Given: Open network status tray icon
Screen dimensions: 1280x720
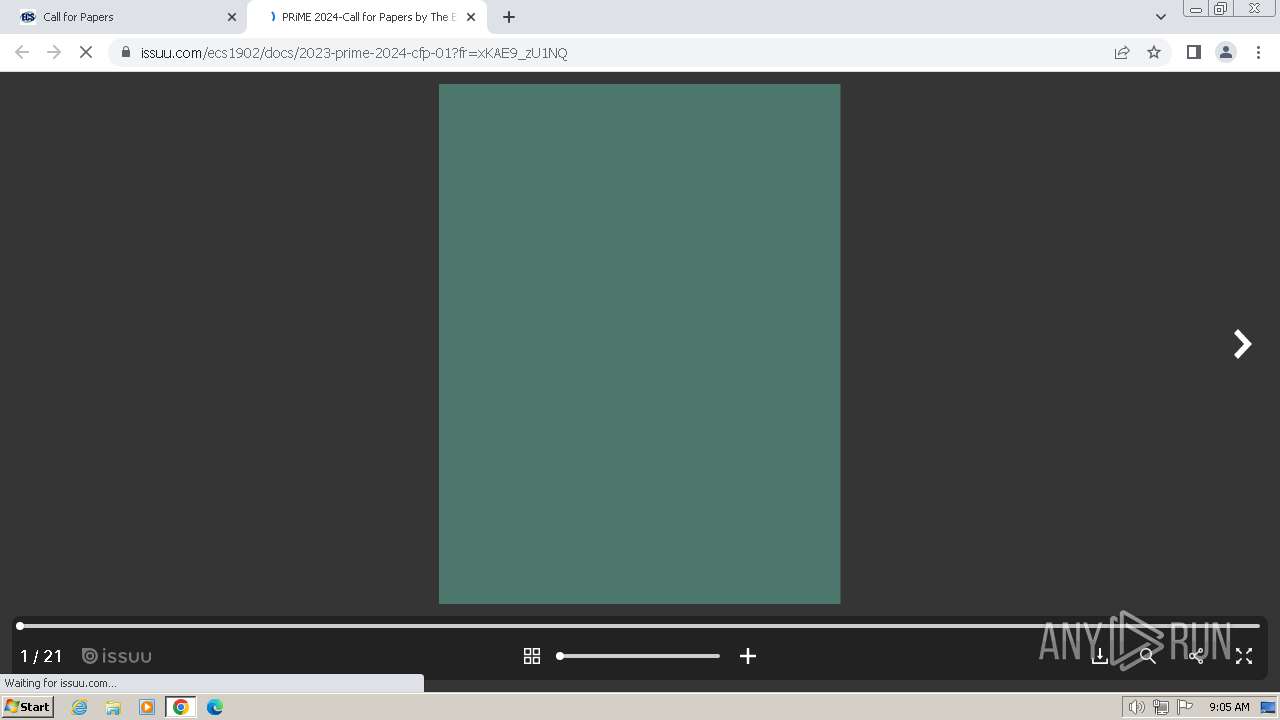Looking at the screenshot, I should (1161, 707).
